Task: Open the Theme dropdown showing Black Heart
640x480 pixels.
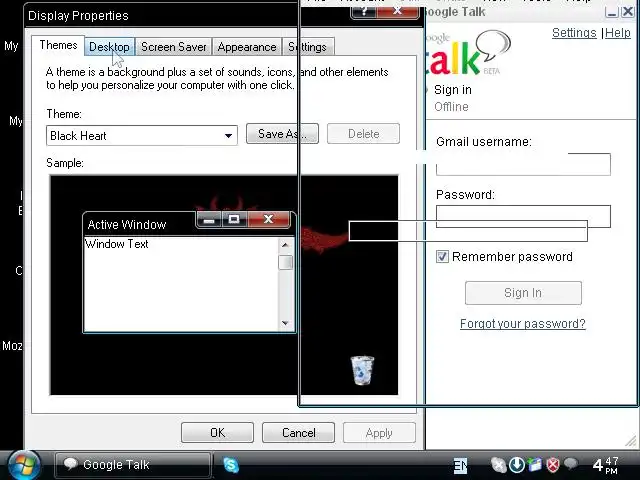Action: coord(142,136)
